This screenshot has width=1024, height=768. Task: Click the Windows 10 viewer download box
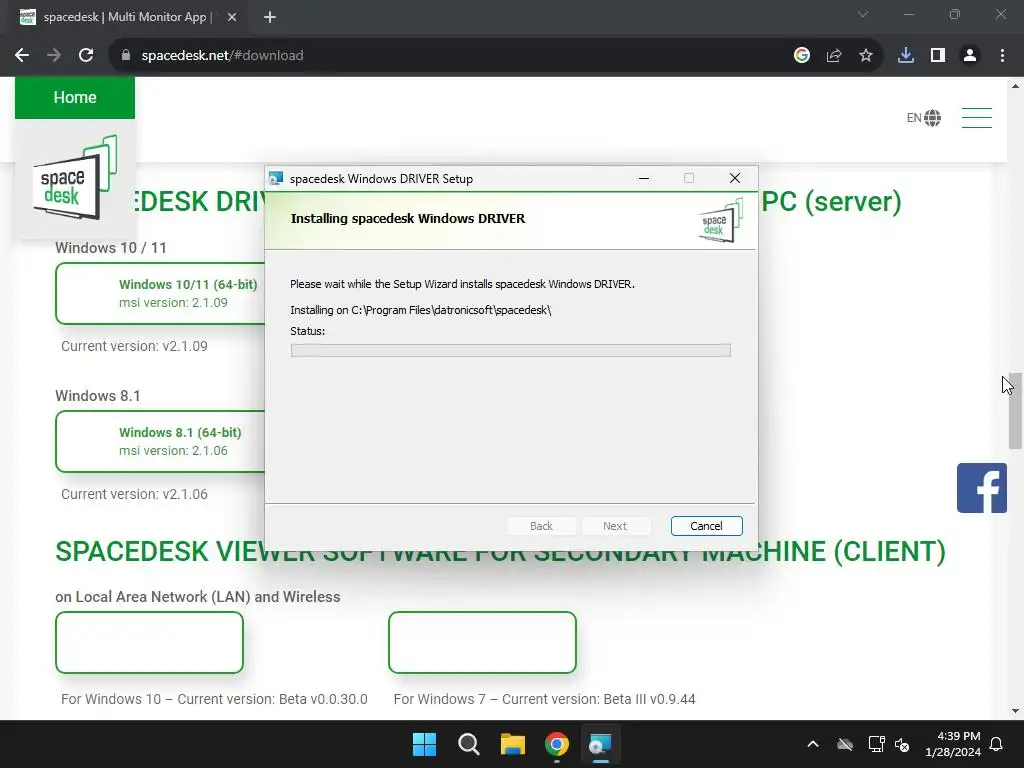pos(150,643)
